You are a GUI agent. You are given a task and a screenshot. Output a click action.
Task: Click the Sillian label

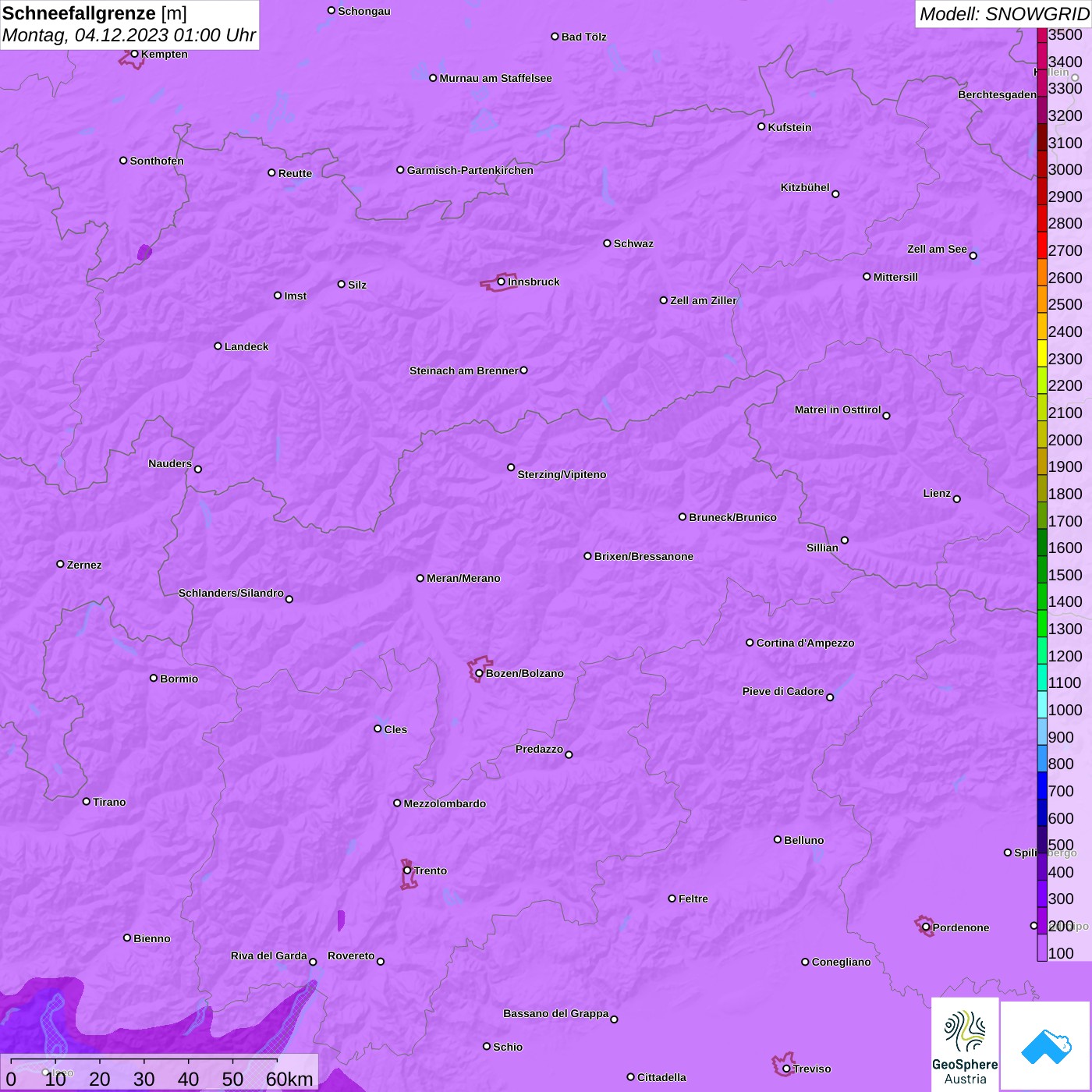tap(822, 548)
